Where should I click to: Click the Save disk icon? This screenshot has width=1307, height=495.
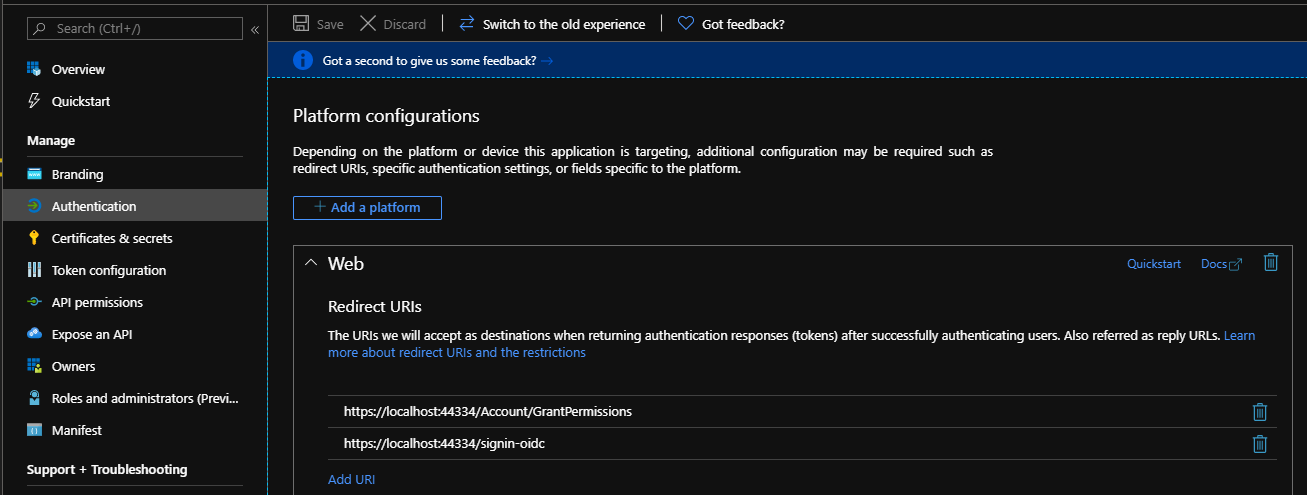tap(301, 23)
